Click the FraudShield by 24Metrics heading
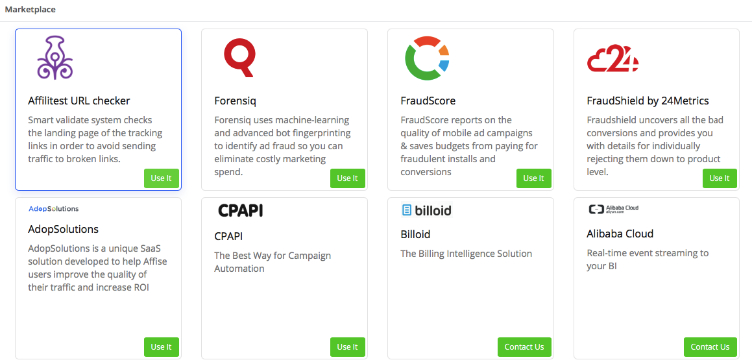This screenshot has width=752, height=362. pos(648,101)
